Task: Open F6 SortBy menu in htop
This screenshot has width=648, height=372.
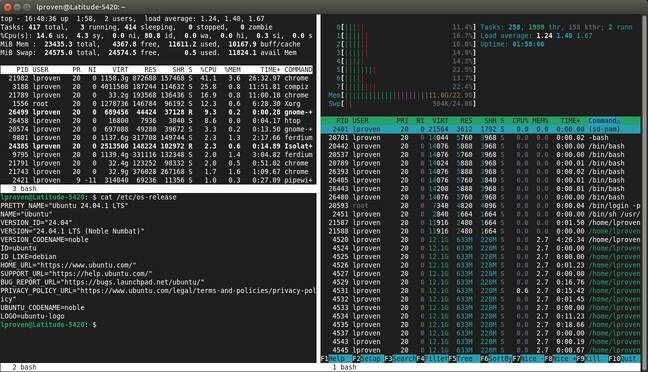Action: coord(496,359)
